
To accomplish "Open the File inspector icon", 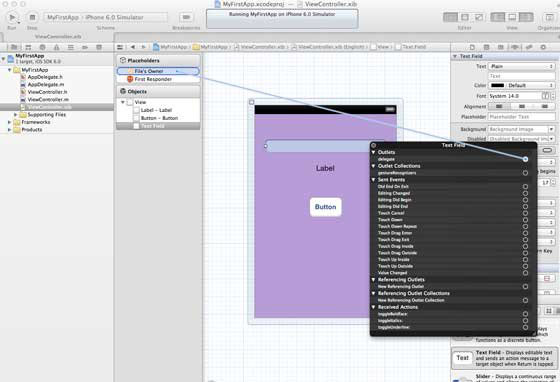I will [x=472, y=47].
